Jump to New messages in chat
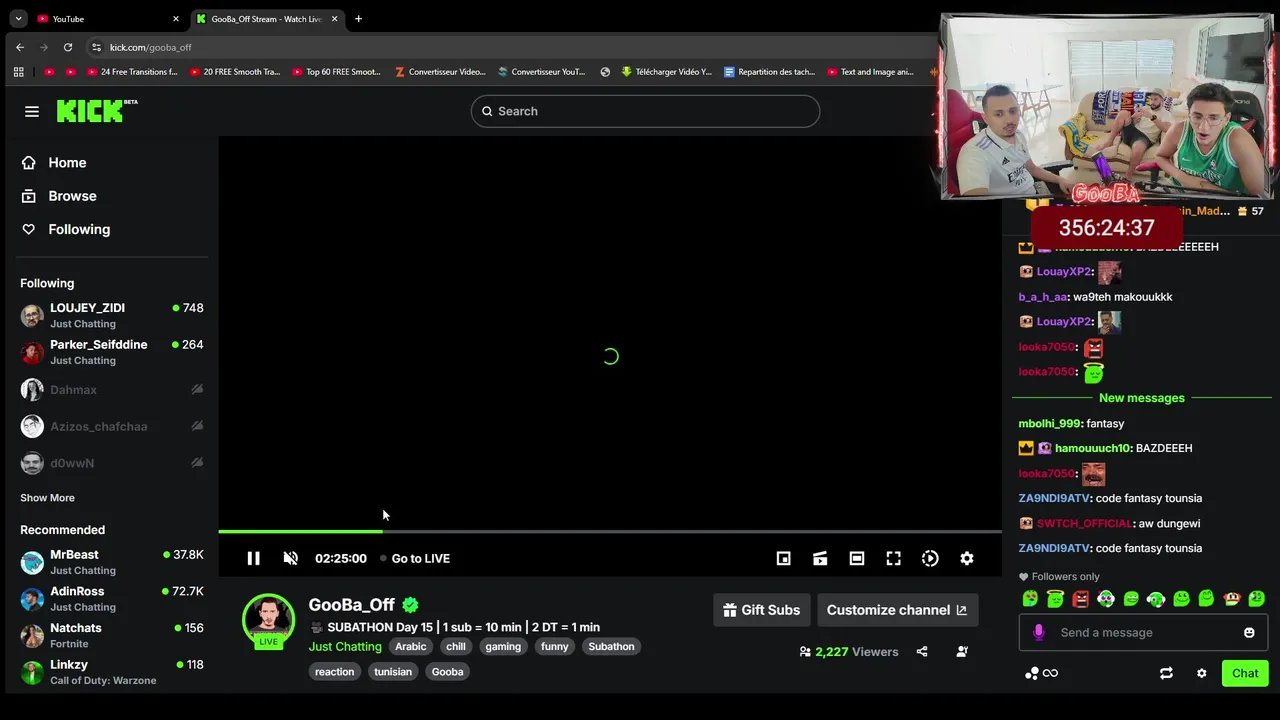 click(1142, 398)
